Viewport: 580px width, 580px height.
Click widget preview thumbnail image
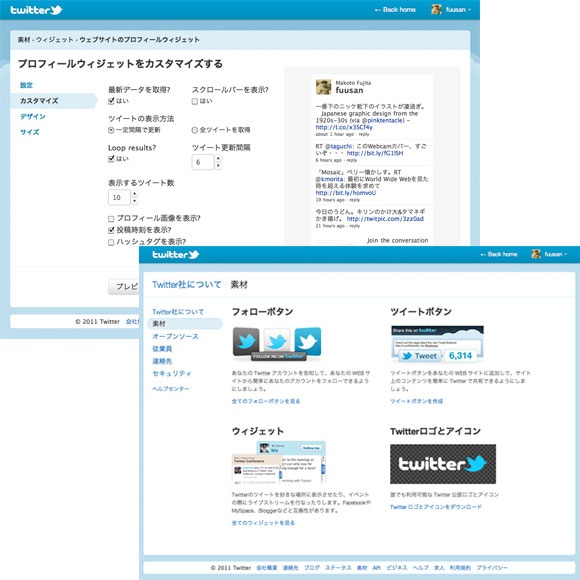pyautogui.click(x=279, y=462)
